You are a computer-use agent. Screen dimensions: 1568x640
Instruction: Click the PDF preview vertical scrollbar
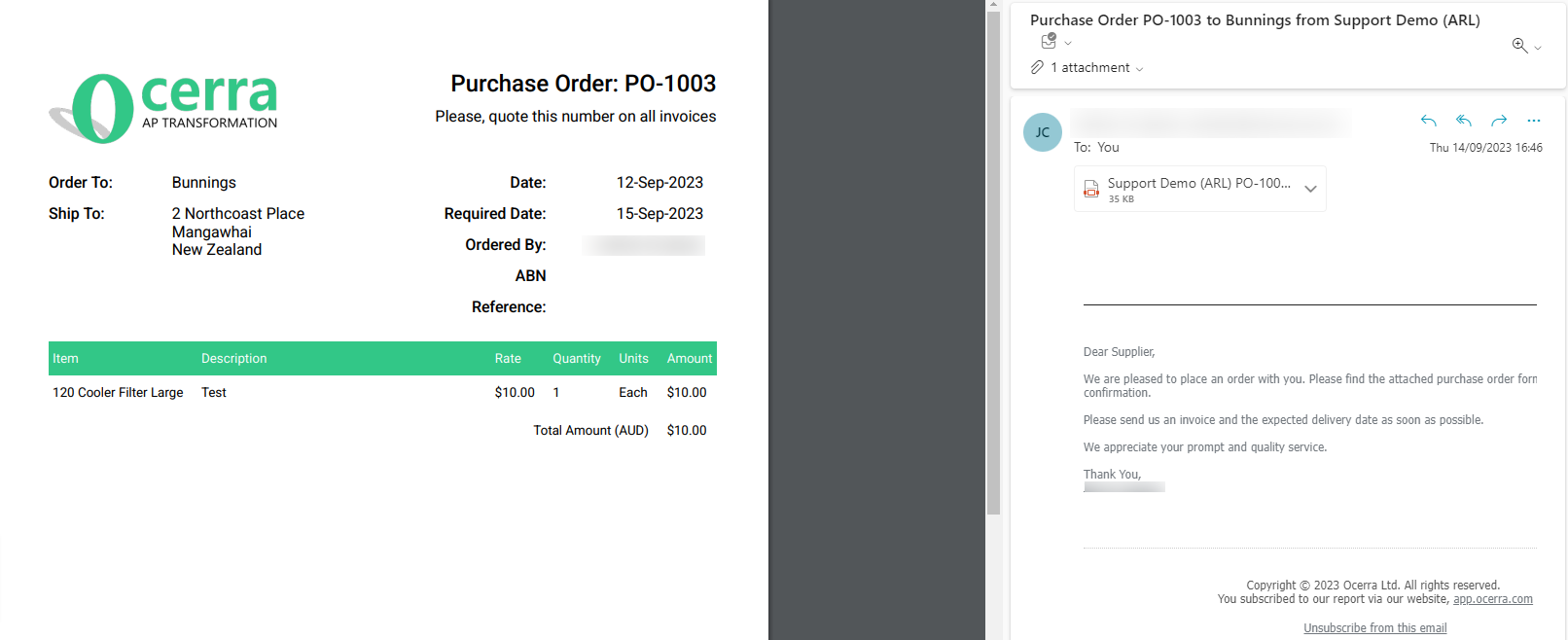[993, 263]
